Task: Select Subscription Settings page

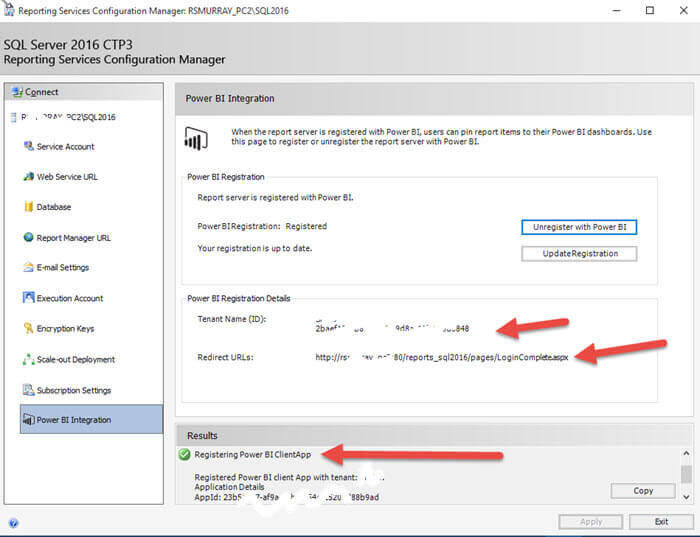Action: (x=74, y=390)
